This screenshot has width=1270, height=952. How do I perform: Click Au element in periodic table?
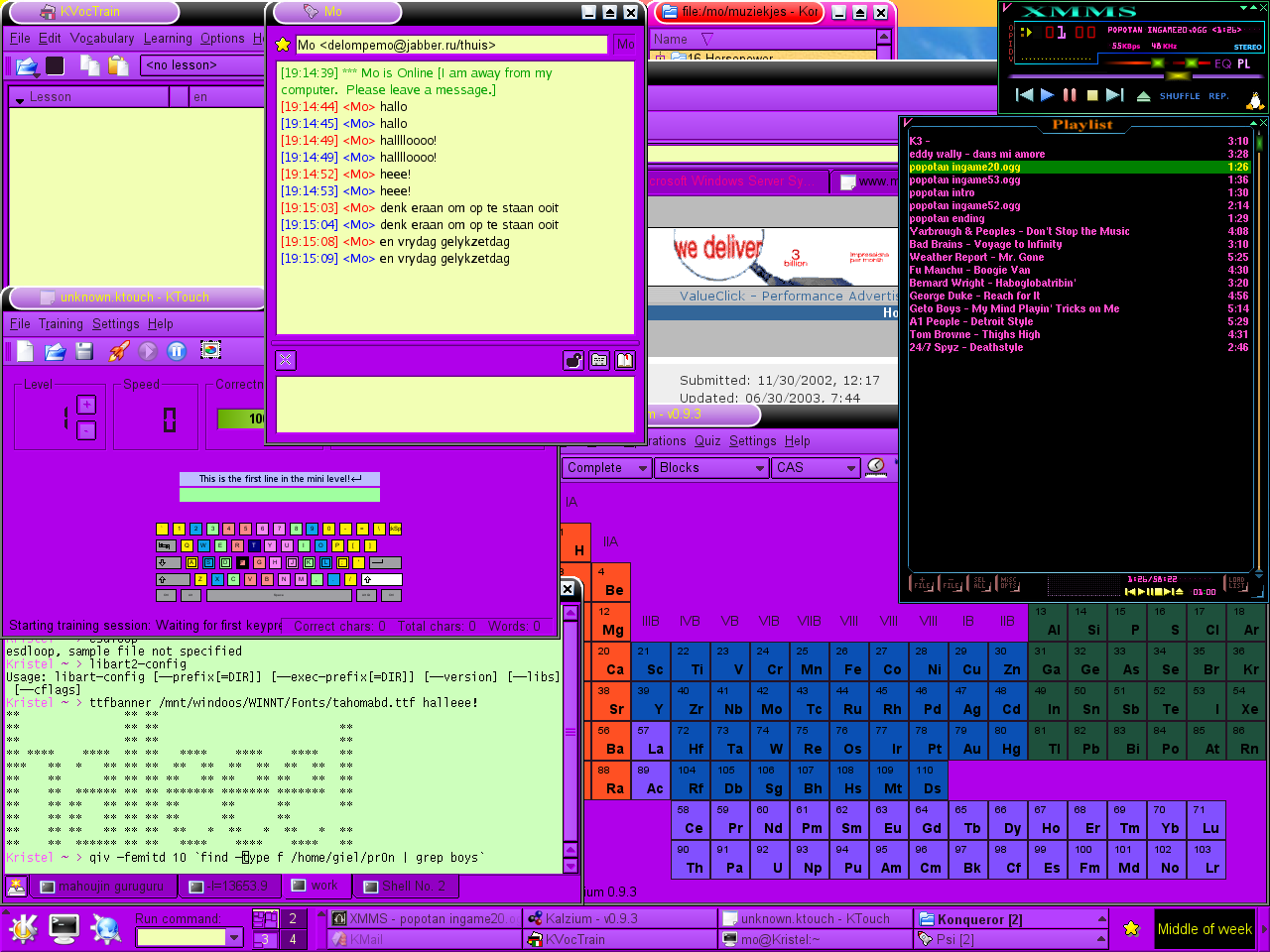click(x=967, y=741)
